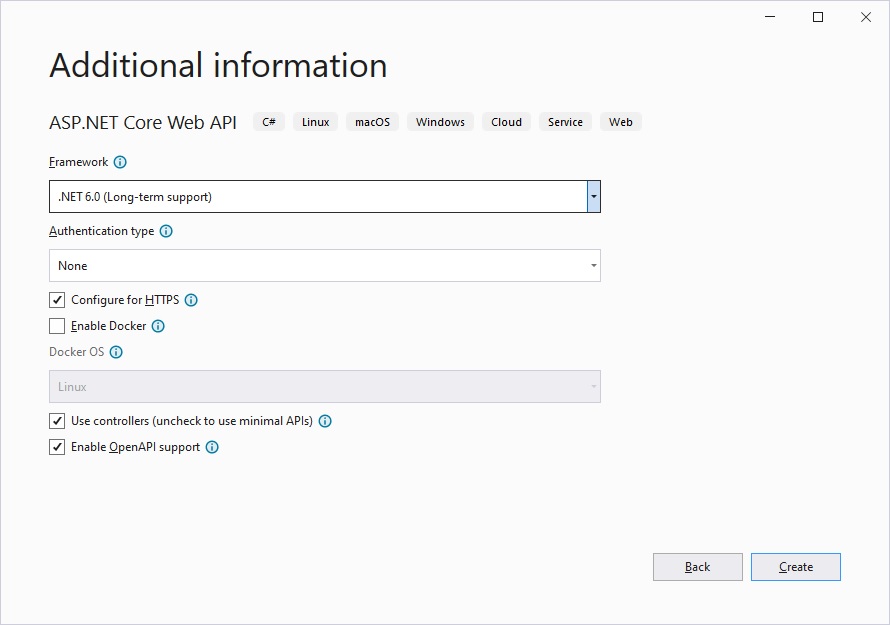Expand the Authentication type dropdown
This screenshot has width=890, height=625.
click(593, 266)
